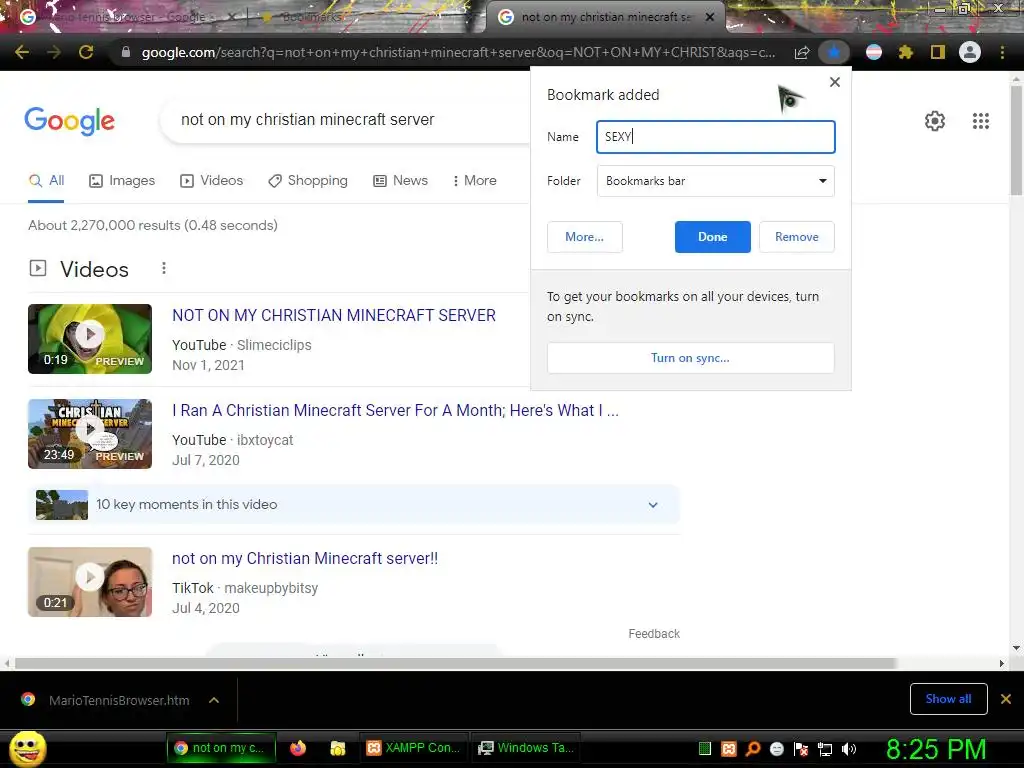Expand the More search options menu
The width and height of the screenshot is (1024, 768).
[475, 181]
